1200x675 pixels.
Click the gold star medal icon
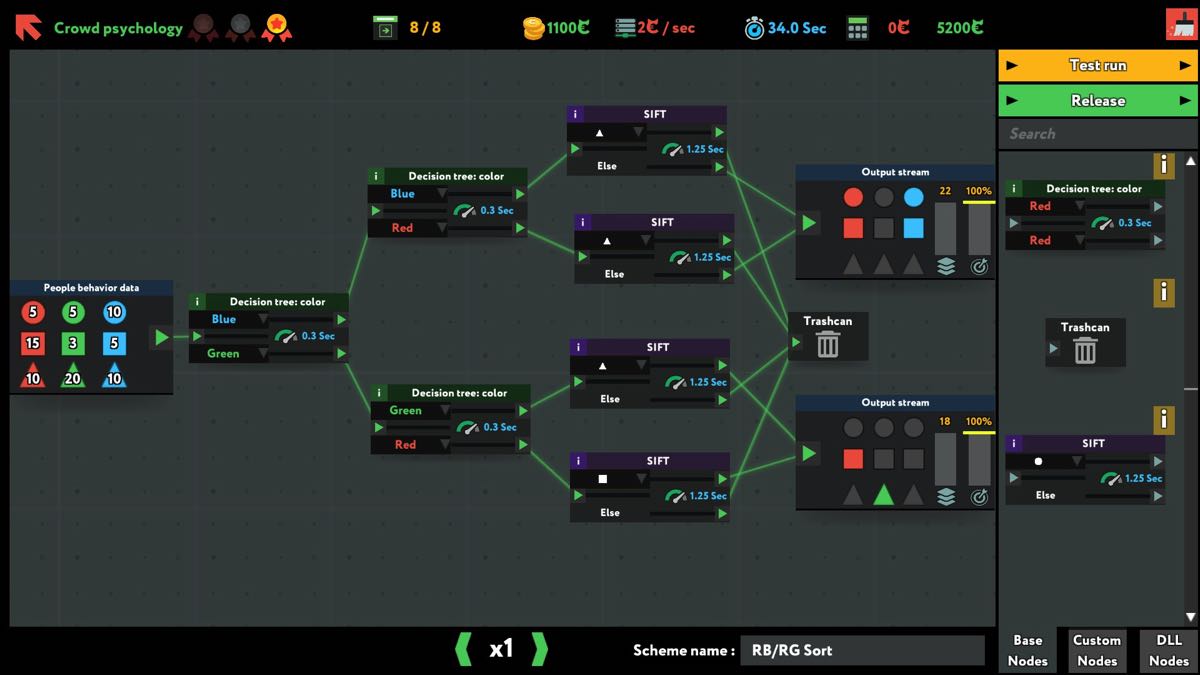pos(277,28)
